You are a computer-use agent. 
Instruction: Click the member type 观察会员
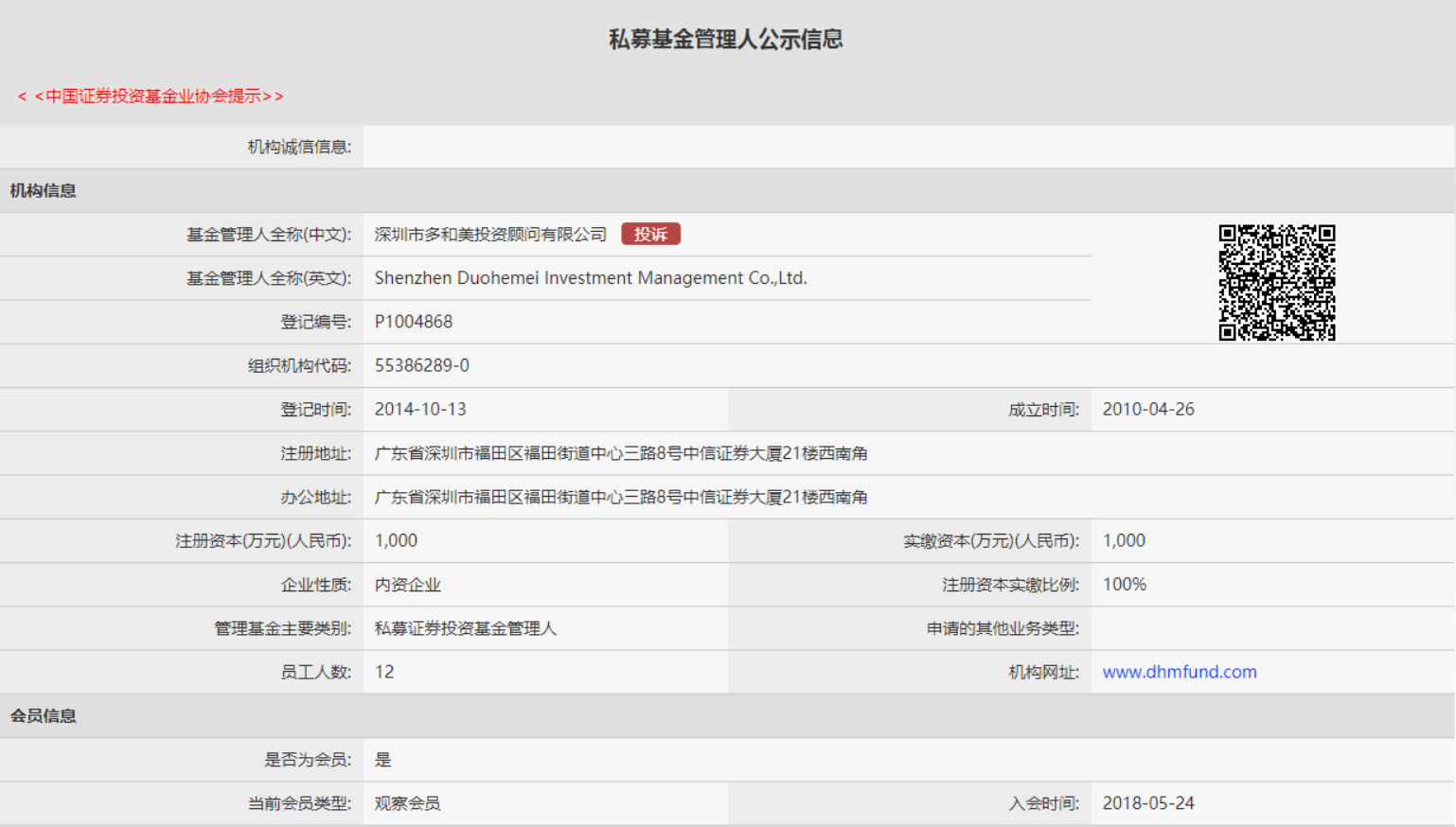click(407, 803)
